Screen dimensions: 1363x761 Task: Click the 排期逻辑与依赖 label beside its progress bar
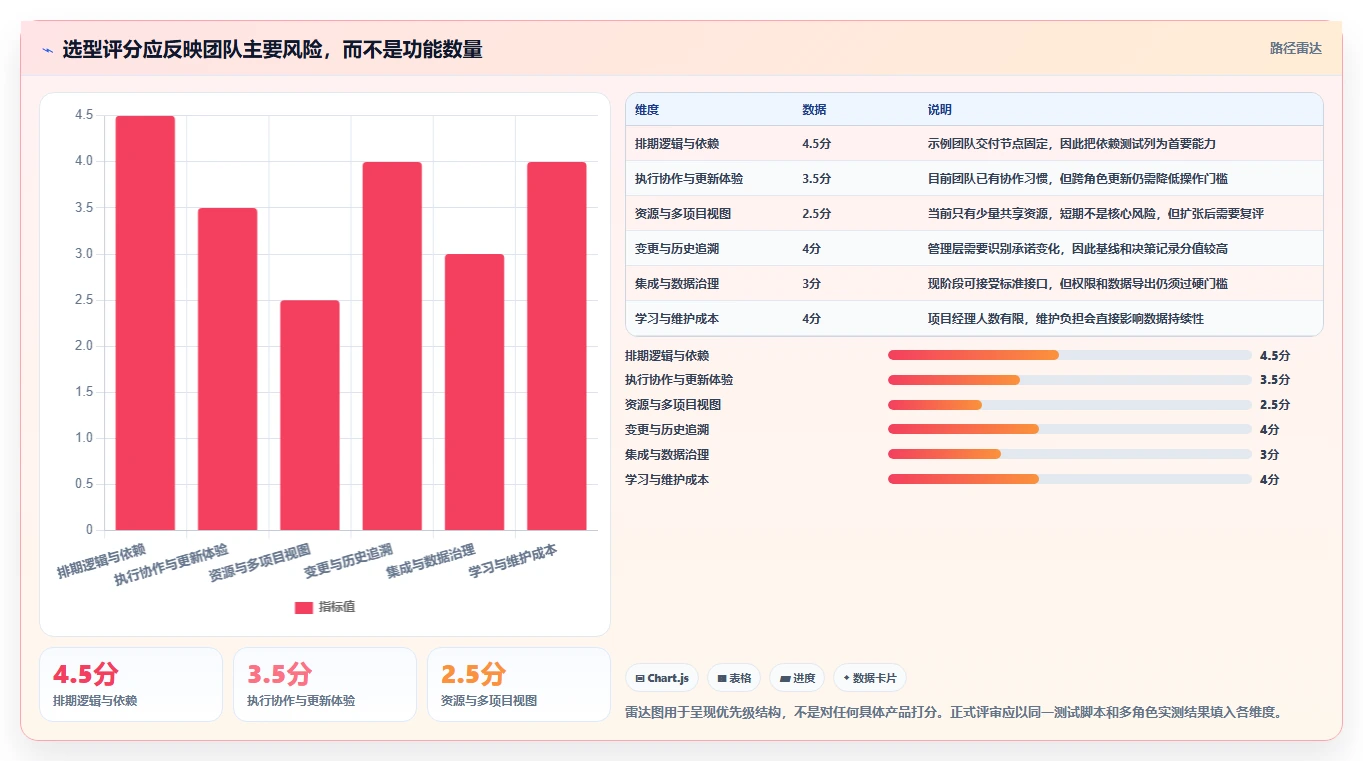point(667,355)
